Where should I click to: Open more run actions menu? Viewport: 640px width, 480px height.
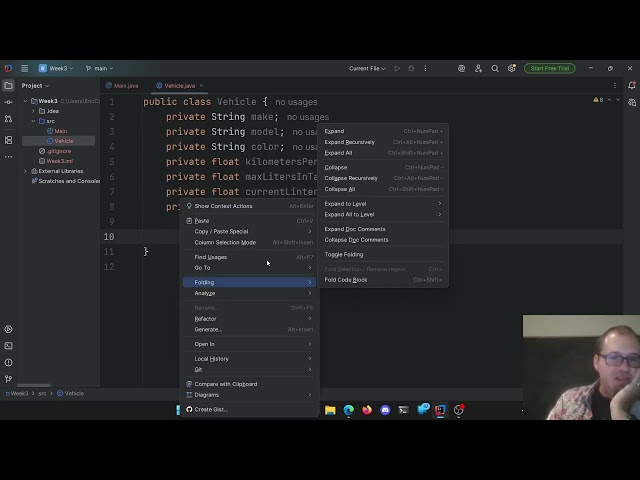(x=425, y=69)
